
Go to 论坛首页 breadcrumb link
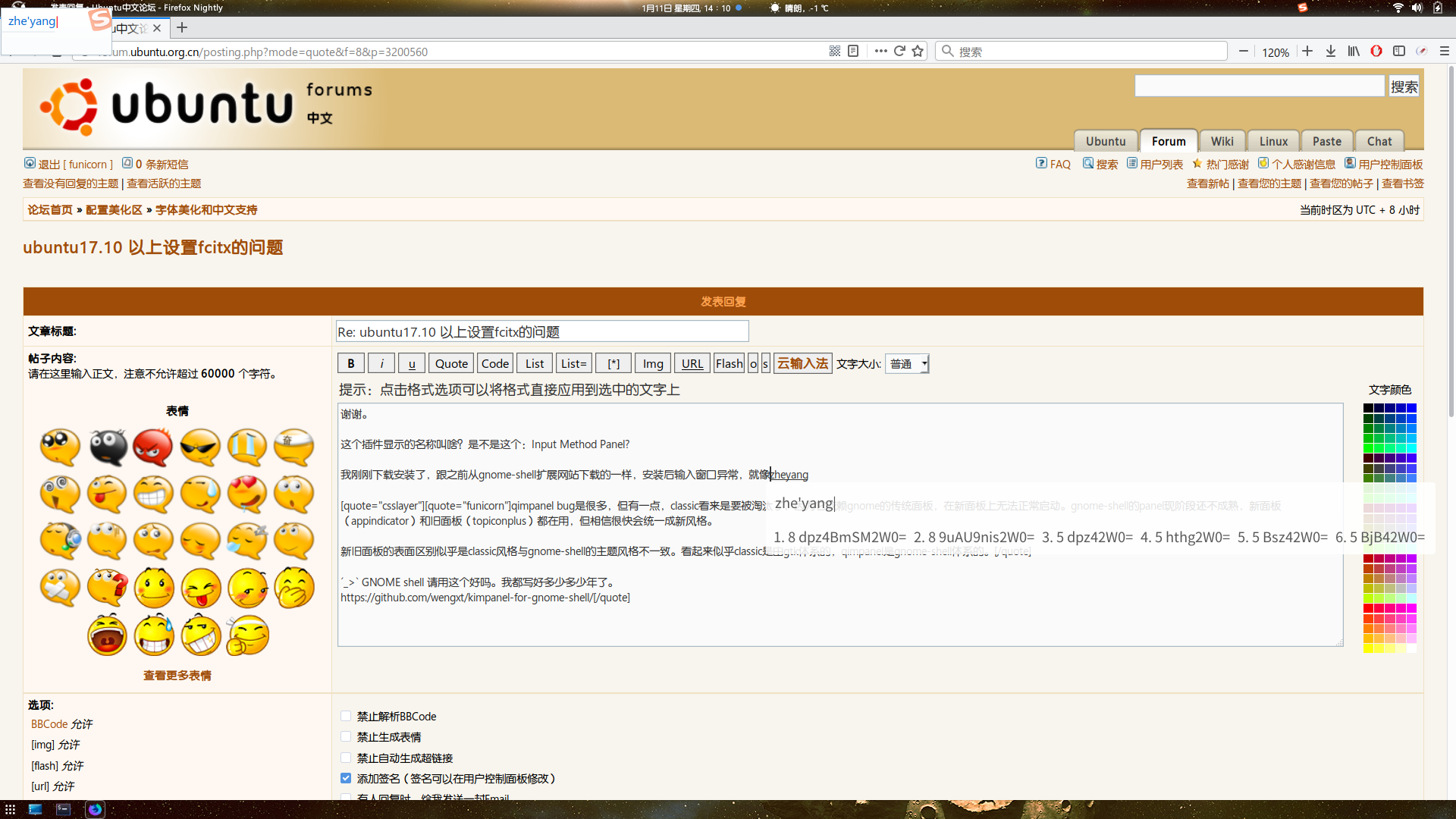[x=50, y=210]
